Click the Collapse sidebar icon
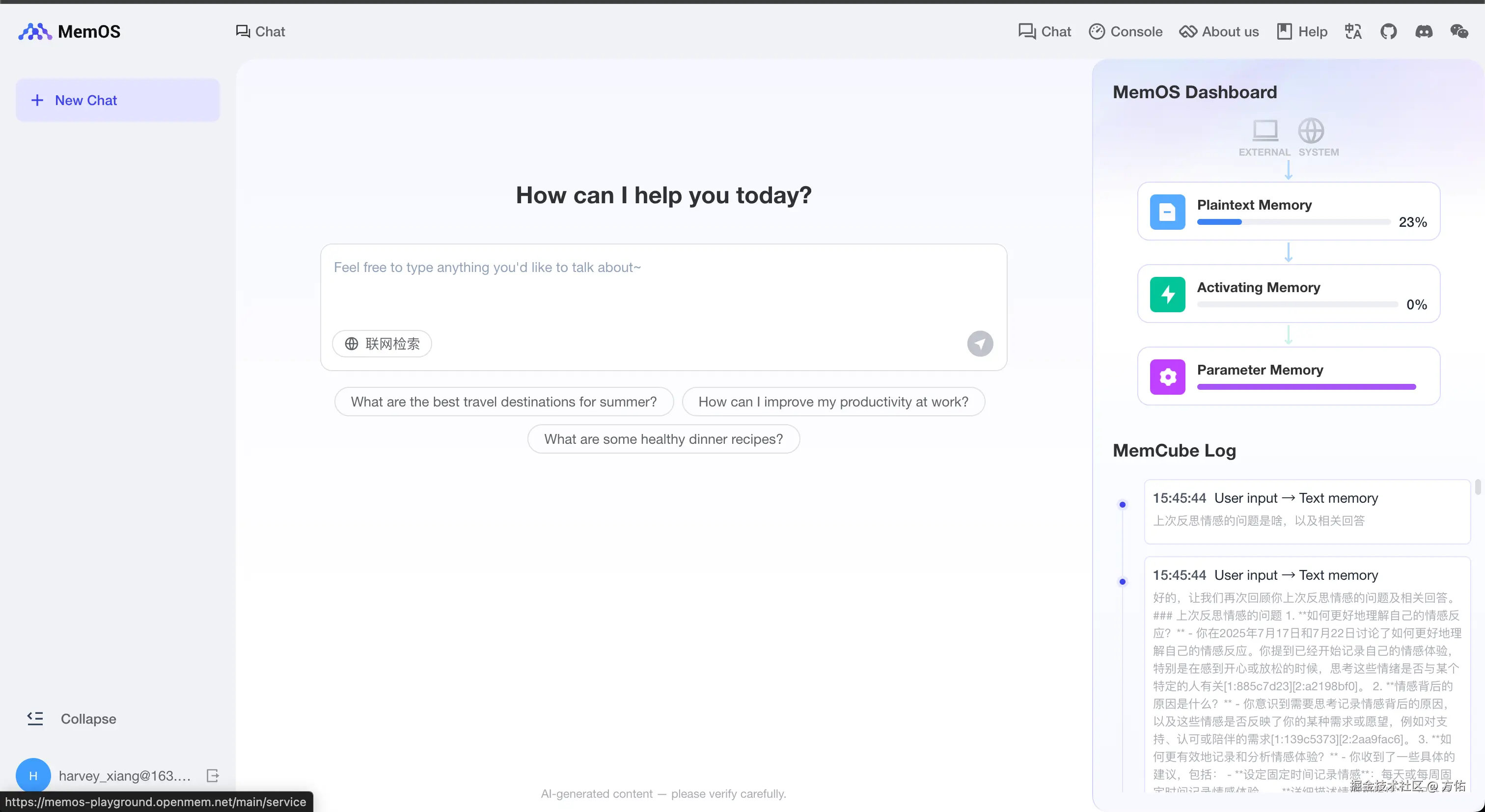The width and height of the screenshot is (1485, 812). pyautogui.click(x=35, y=719)
